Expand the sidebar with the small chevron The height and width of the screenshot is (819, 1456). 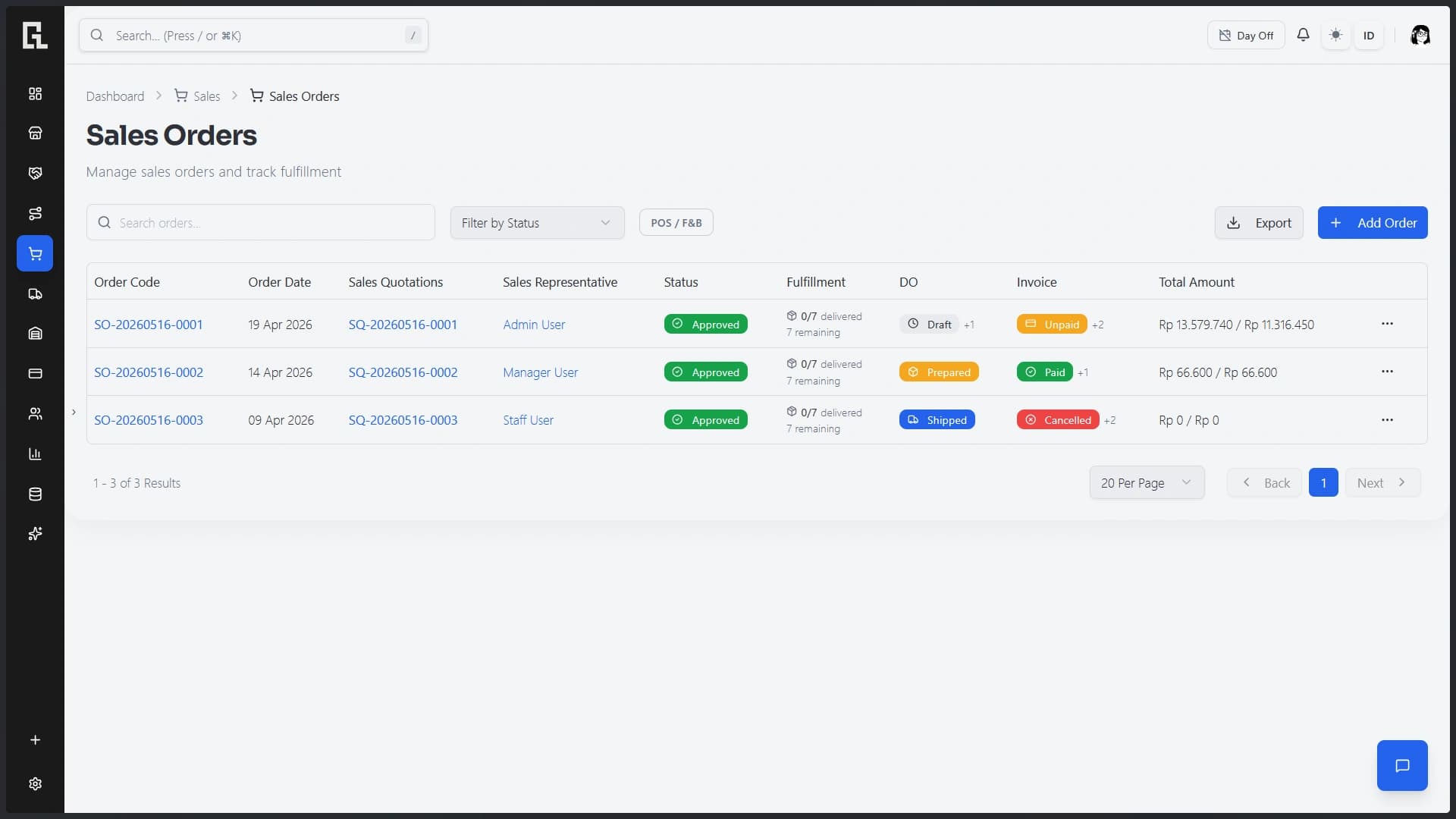[x=74, y=412]
